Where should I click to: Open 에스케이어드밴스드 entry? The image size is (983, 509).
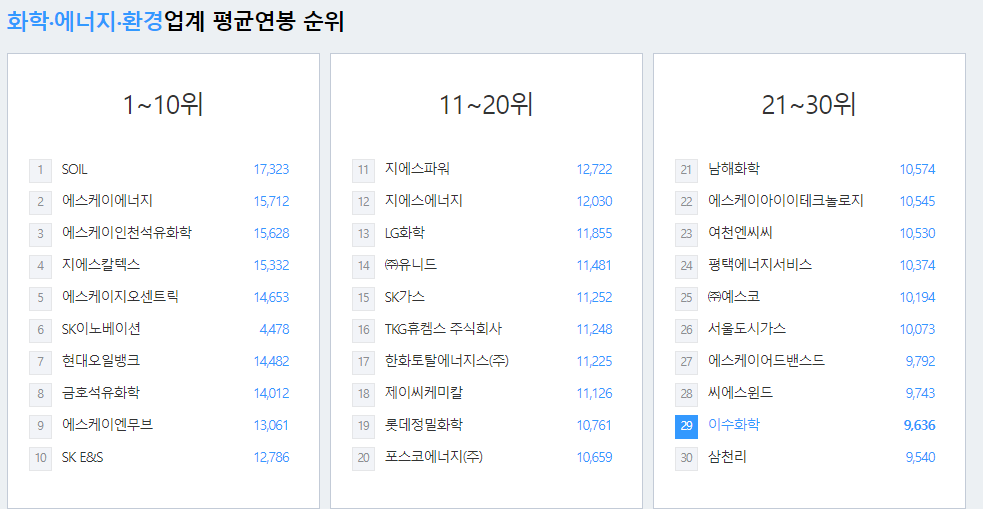tap(766, 361)
